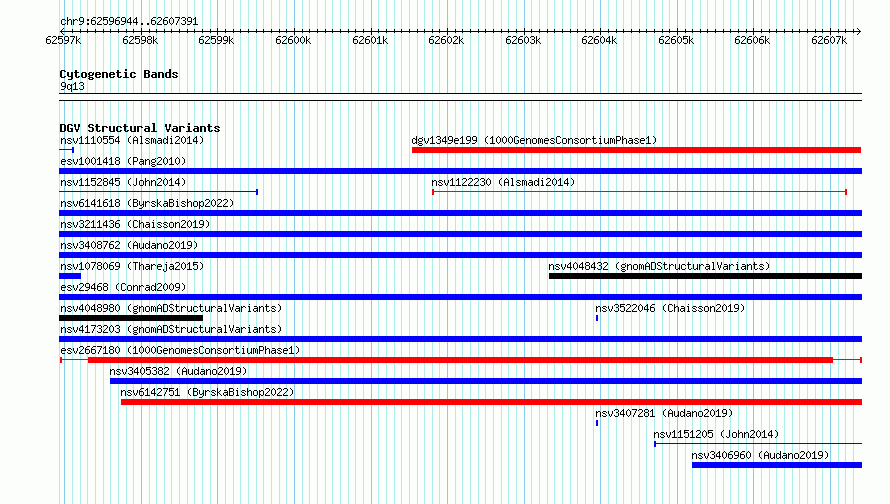The width and height of the screenshot is (890, 504).
Task: Click the DGV Structural Variants track title
Action: point(140,128)
